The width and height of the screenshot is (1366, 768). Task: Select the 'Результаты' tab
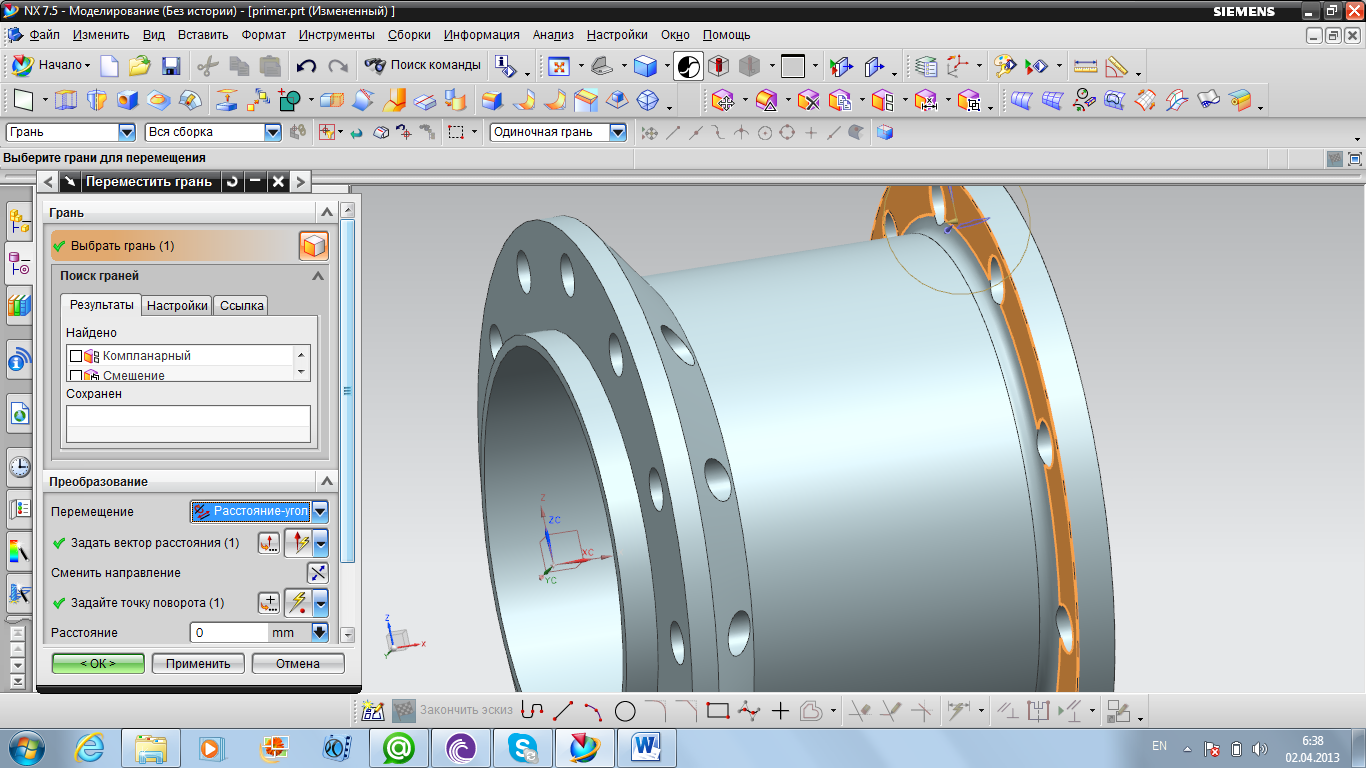101,305
